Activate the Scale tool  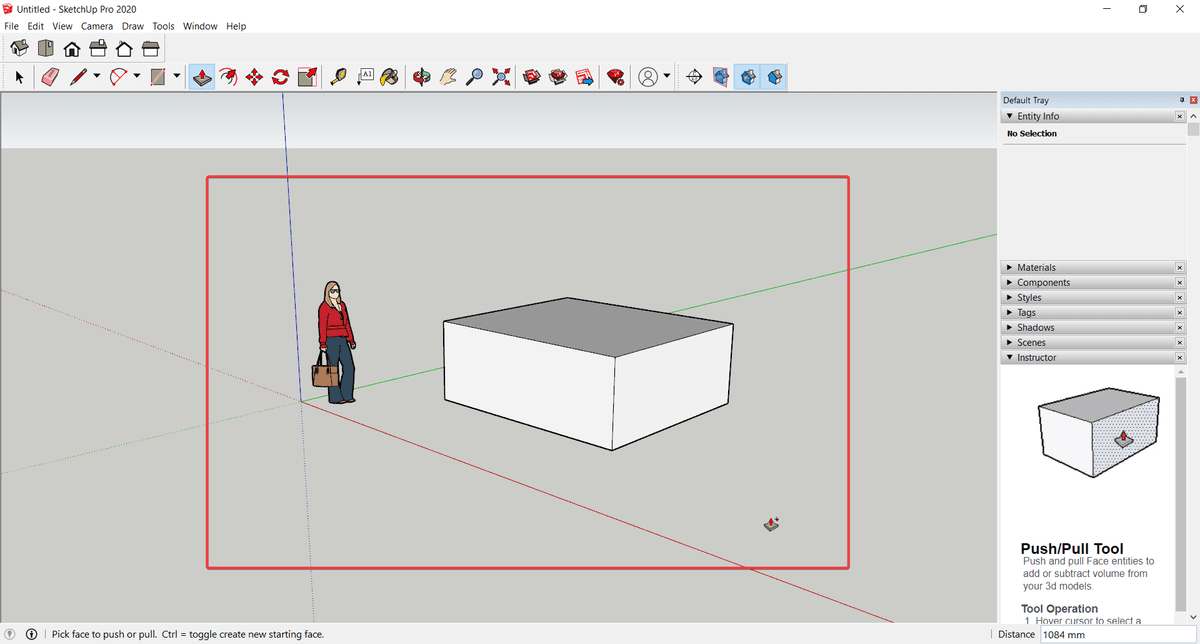tap(307, 77)
